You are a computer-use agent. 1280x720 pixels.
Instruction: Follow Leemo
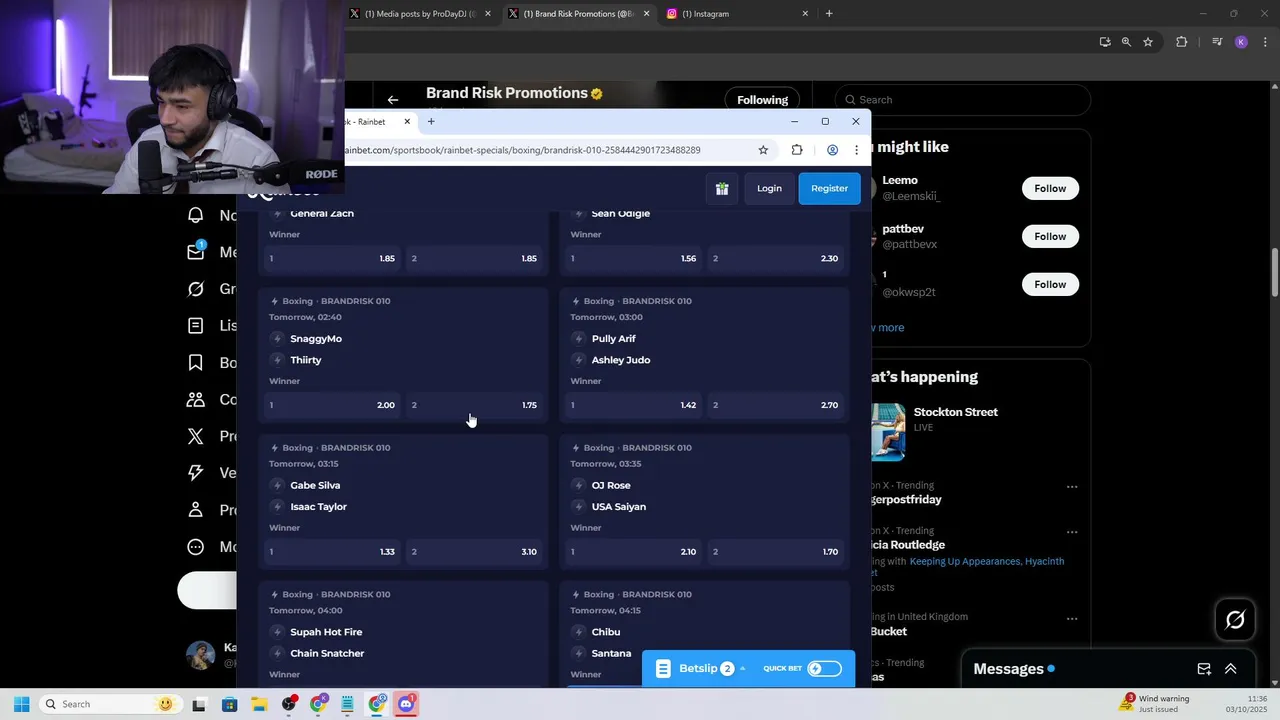(1050, 188)
